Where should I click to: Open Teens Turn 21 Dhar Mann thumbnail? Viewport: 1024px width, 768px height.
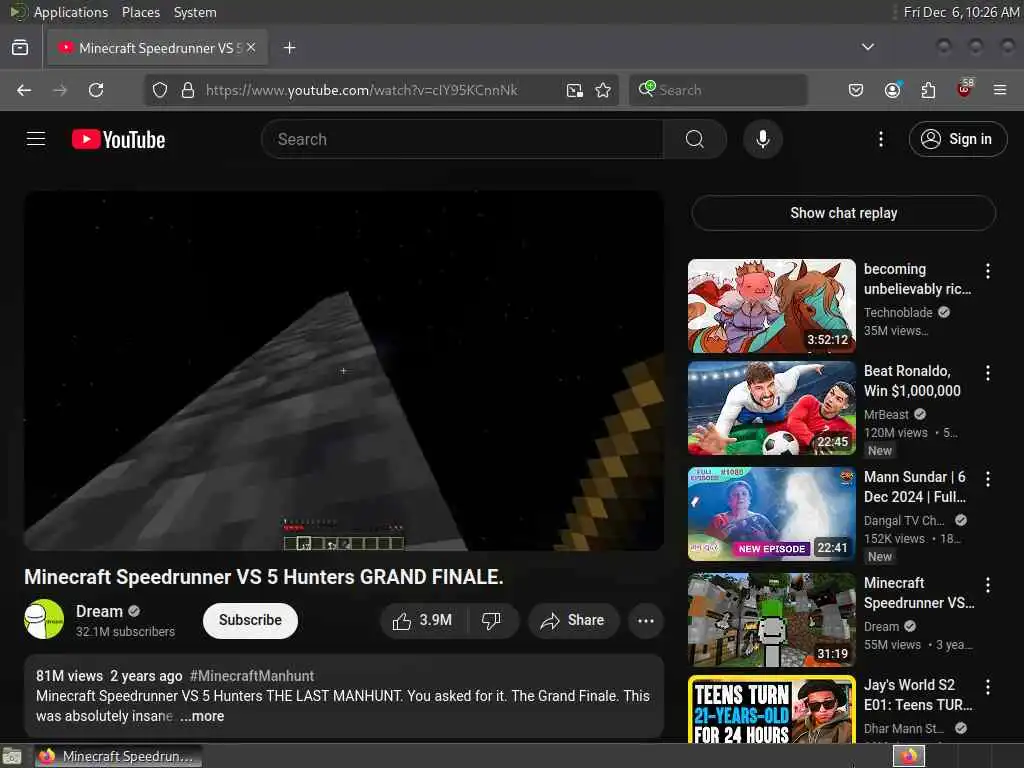(771, 710)
